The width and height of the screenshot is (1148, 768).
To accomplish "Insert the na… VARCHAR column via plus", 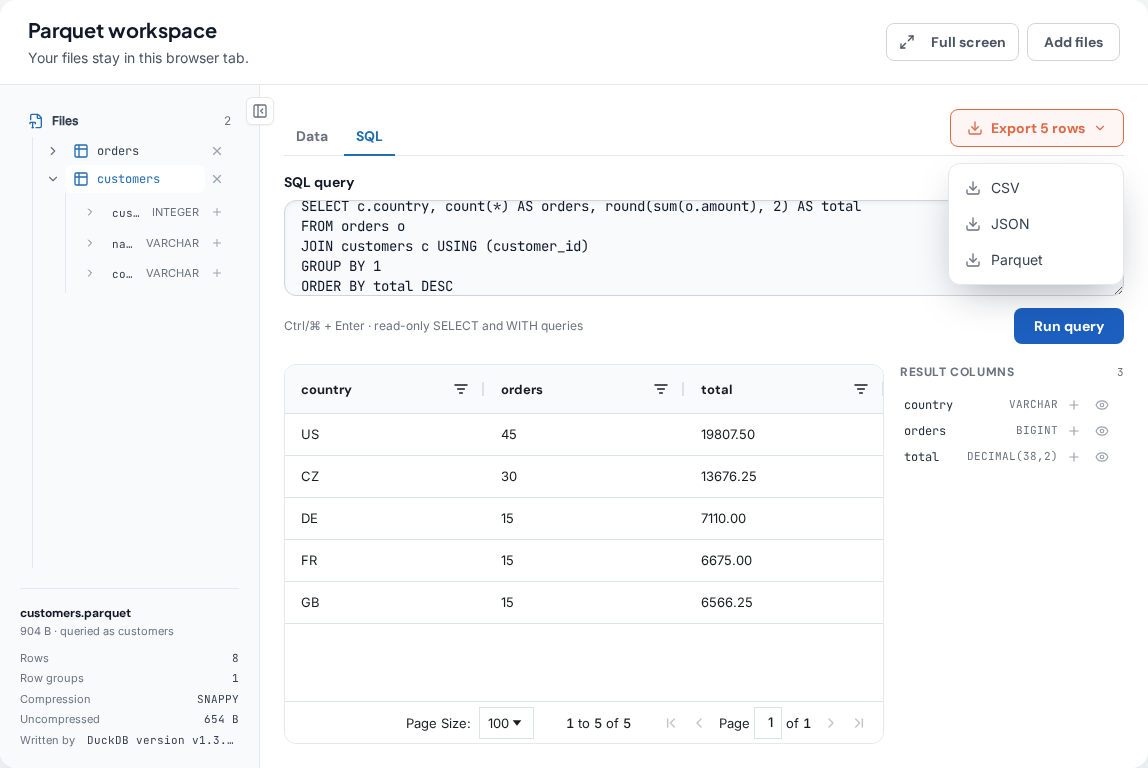I will 217,243.
